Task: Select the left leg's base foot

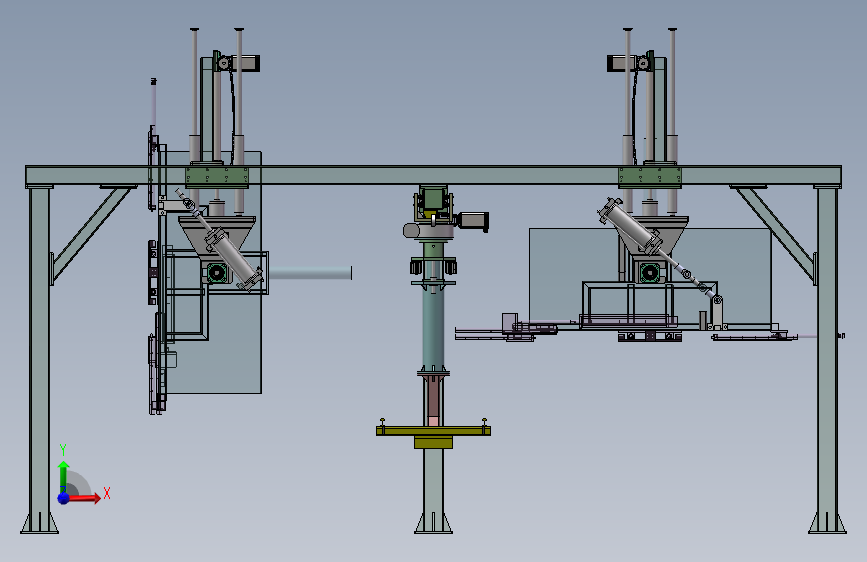Action: pos(39,523)
